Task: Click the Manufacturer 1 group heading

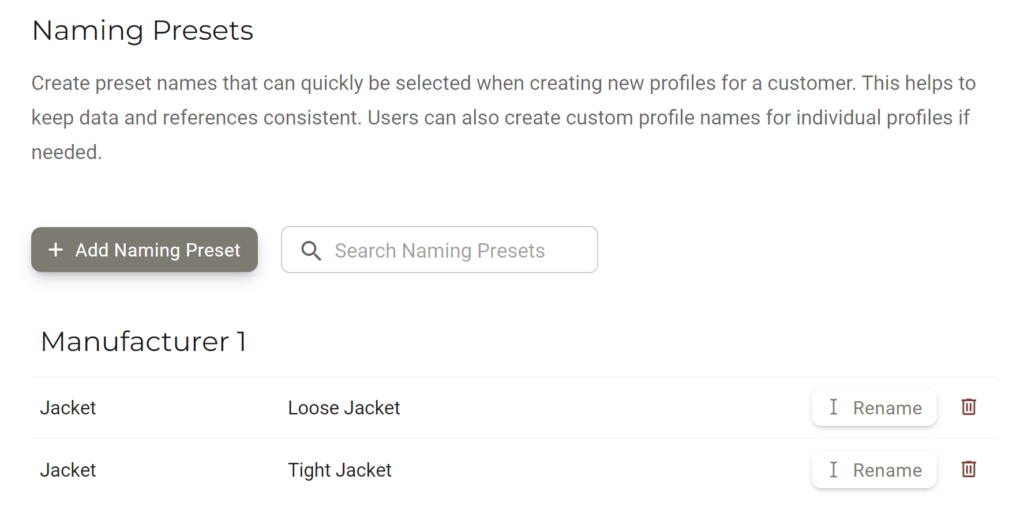Action: pyautogui.click(x=143, y=341)
